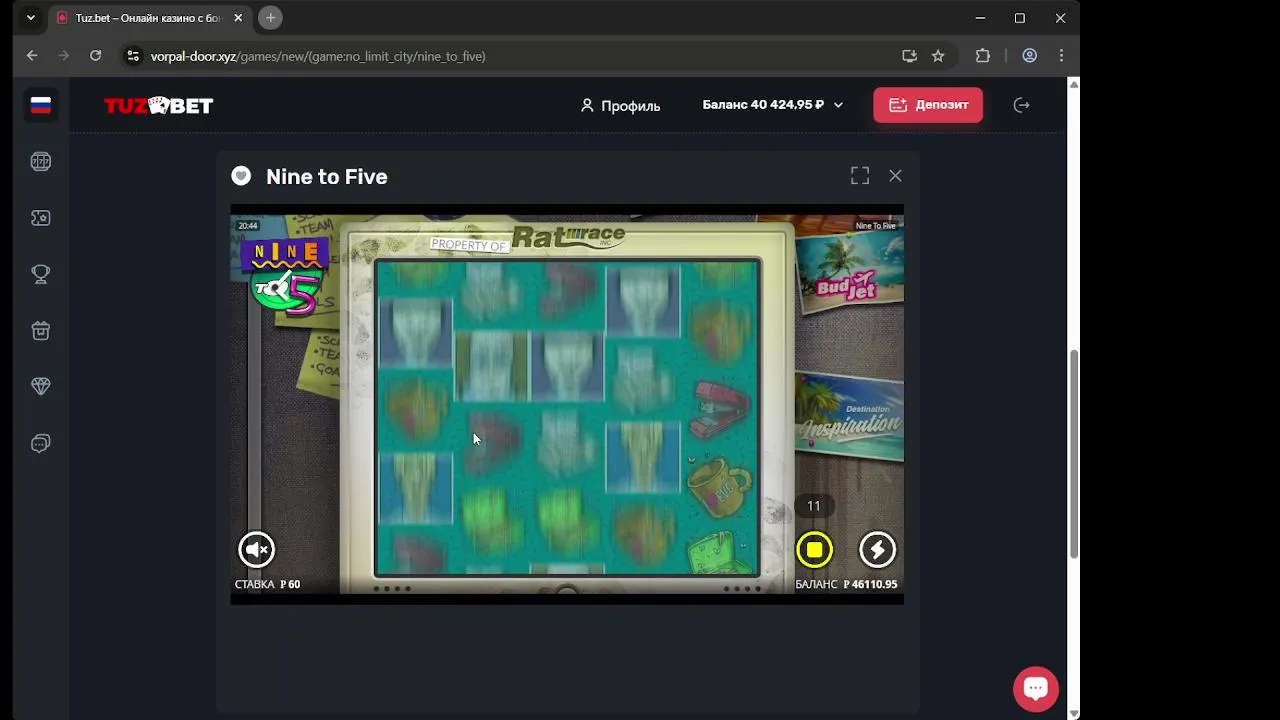Open the pink live chat bubble

(1036, 689)
